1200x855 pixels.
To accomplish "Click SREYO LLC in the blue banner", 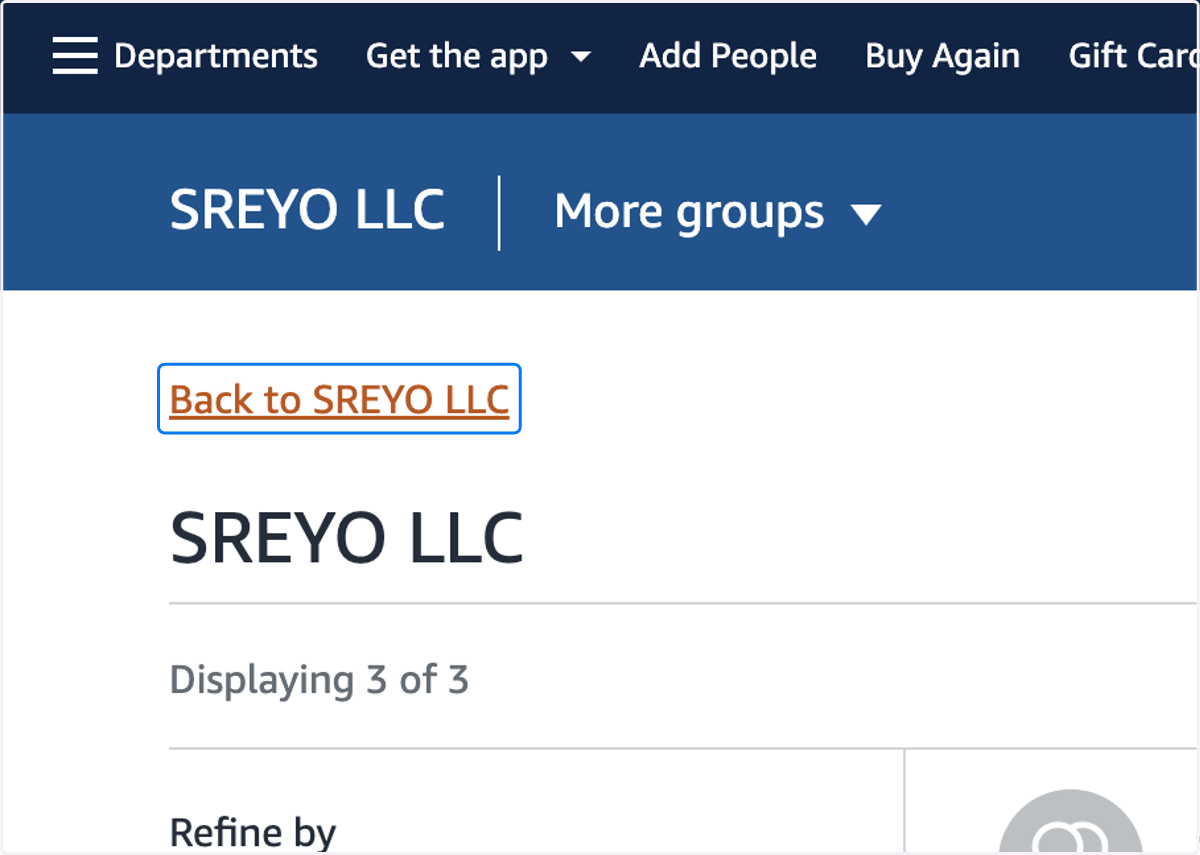I will tap(307, 211).
